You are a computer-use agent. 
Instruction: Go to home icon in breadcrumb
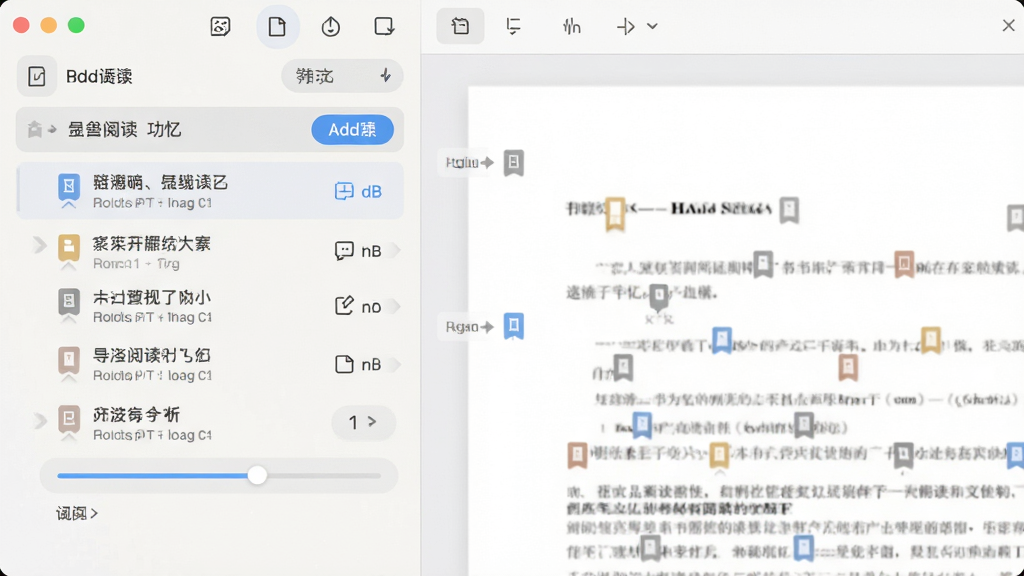pyautogui.click(x=35, y=129)
